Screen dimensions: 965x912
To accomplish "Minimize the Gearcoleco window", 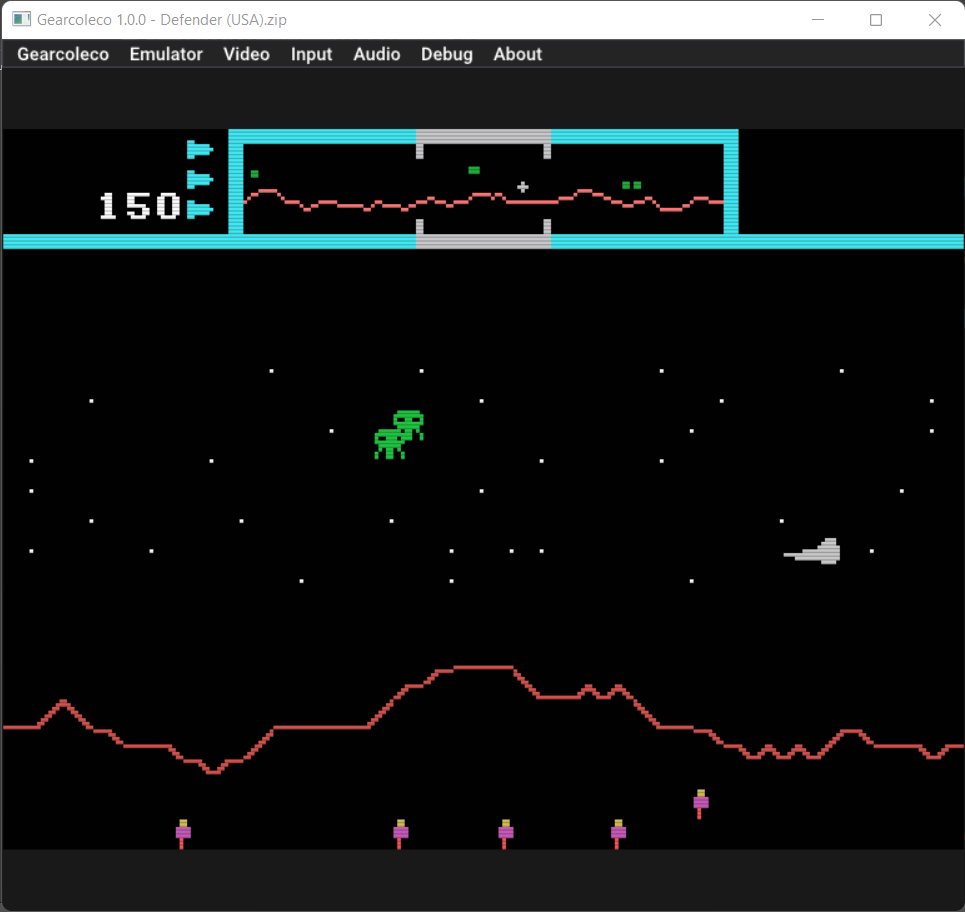I will [817, 20].
